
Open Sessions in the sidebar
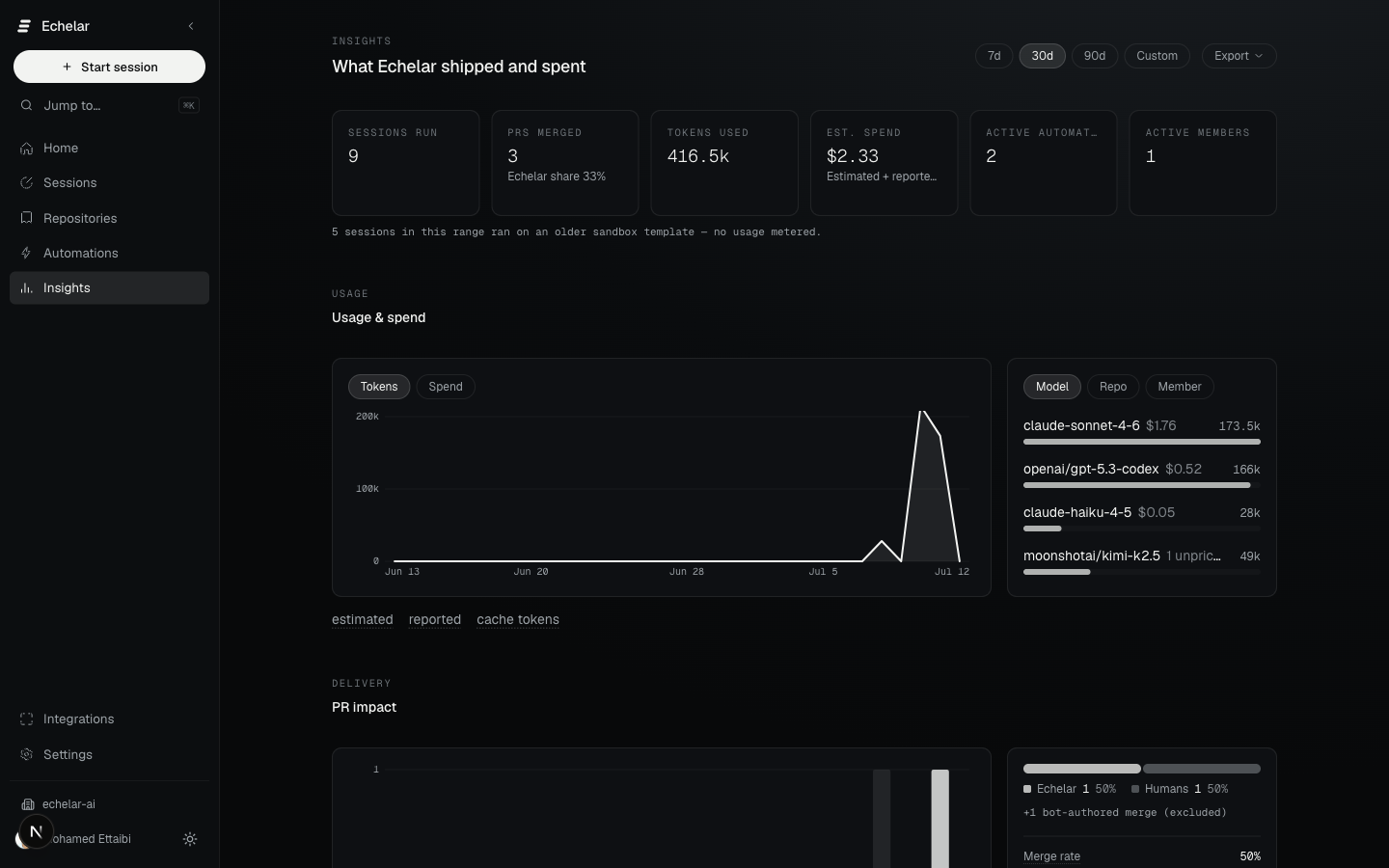109,182
